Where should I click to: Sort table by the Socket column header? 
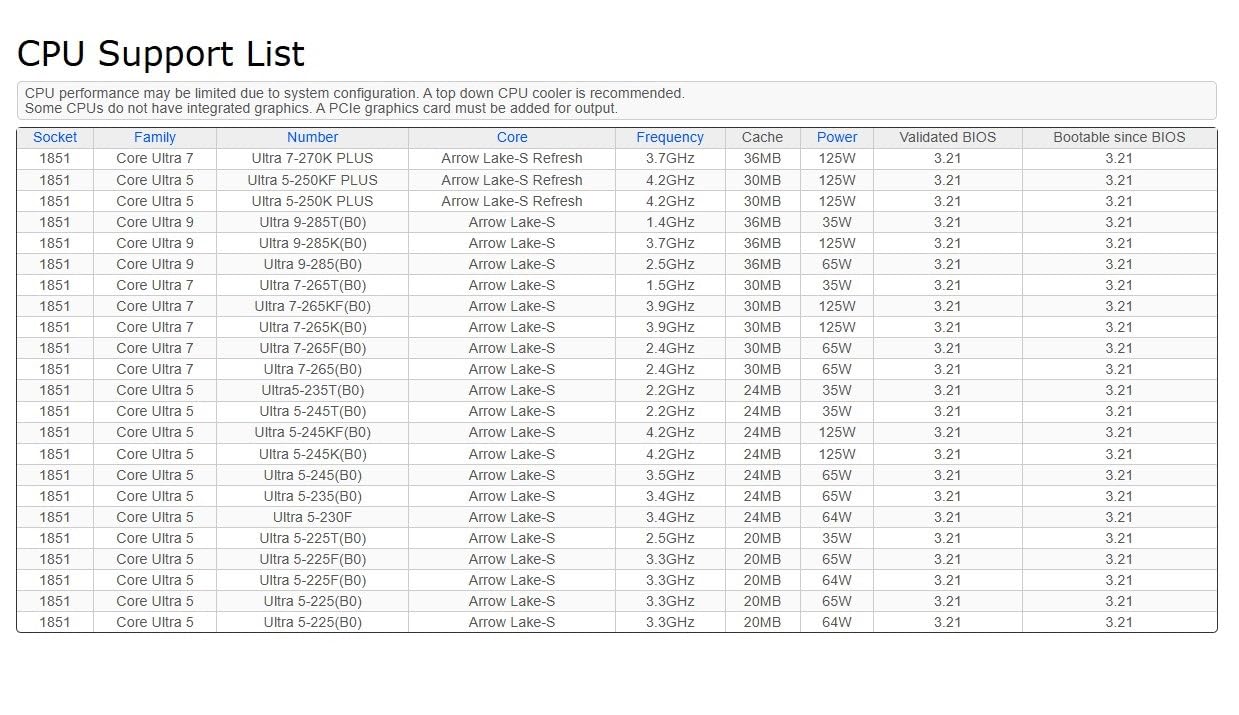[x=55, y=137]
